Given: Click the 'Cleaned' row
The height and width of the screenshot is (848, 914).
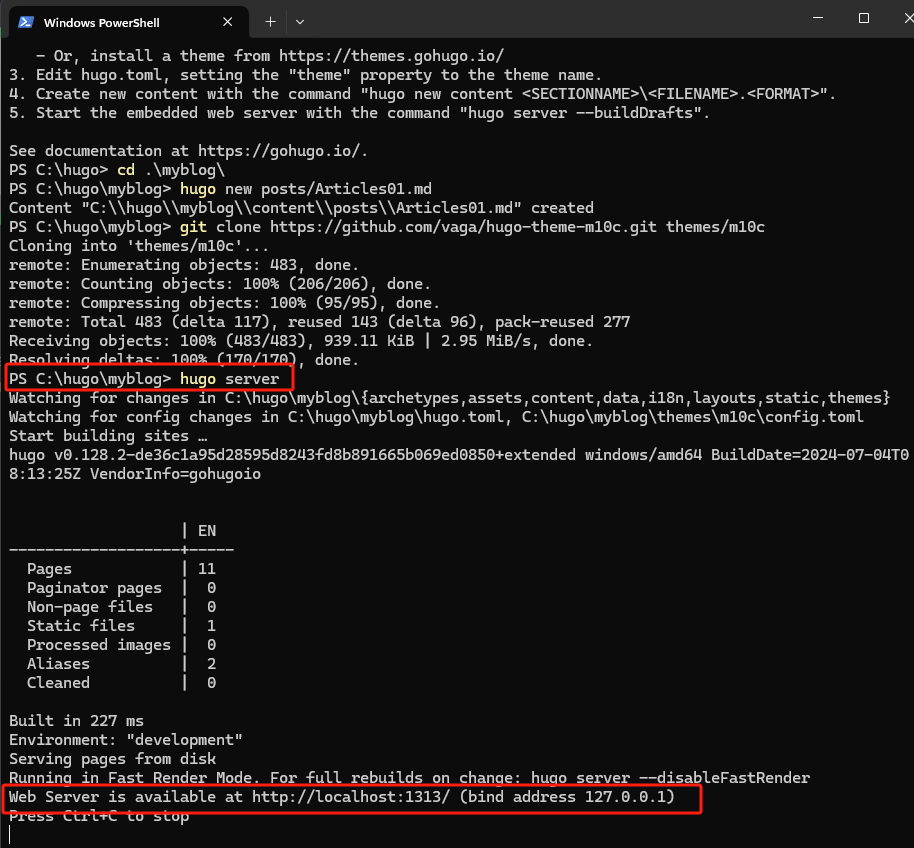Looking at the screenshot, I should 121,683.
